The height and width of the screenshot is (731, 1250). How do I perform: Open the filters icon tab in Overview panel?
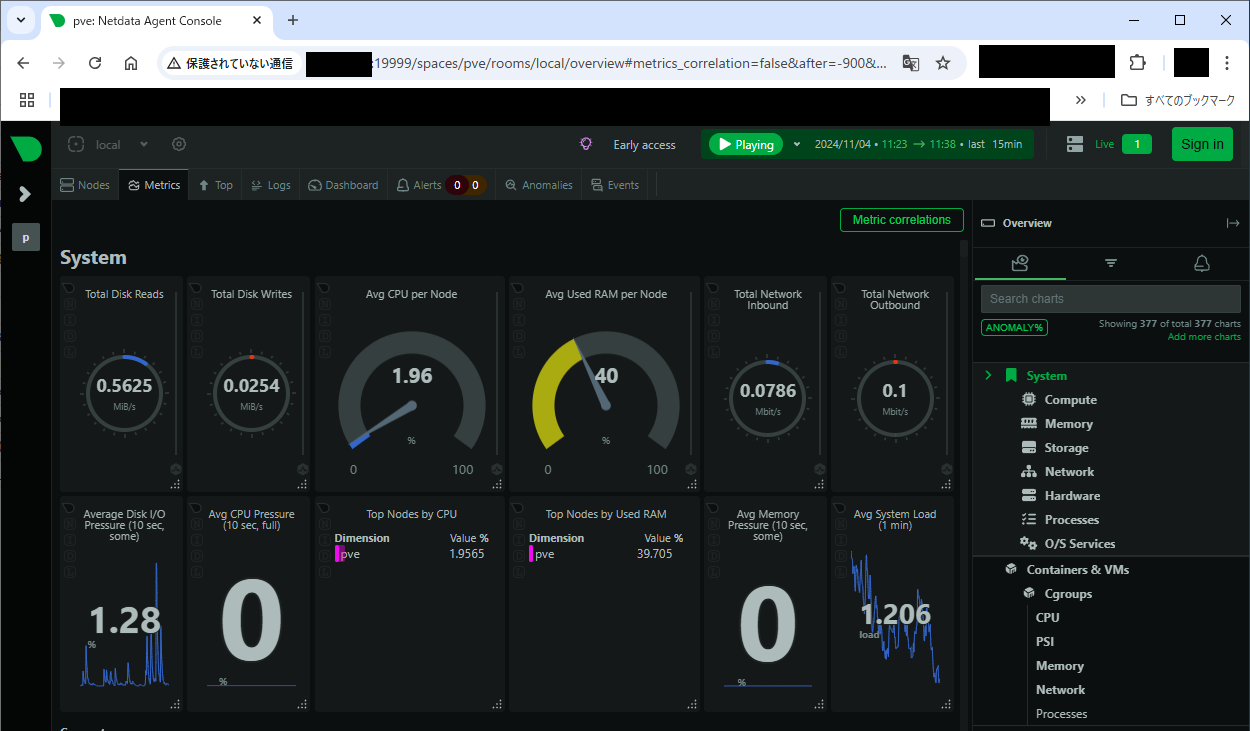click(1111, 263)
